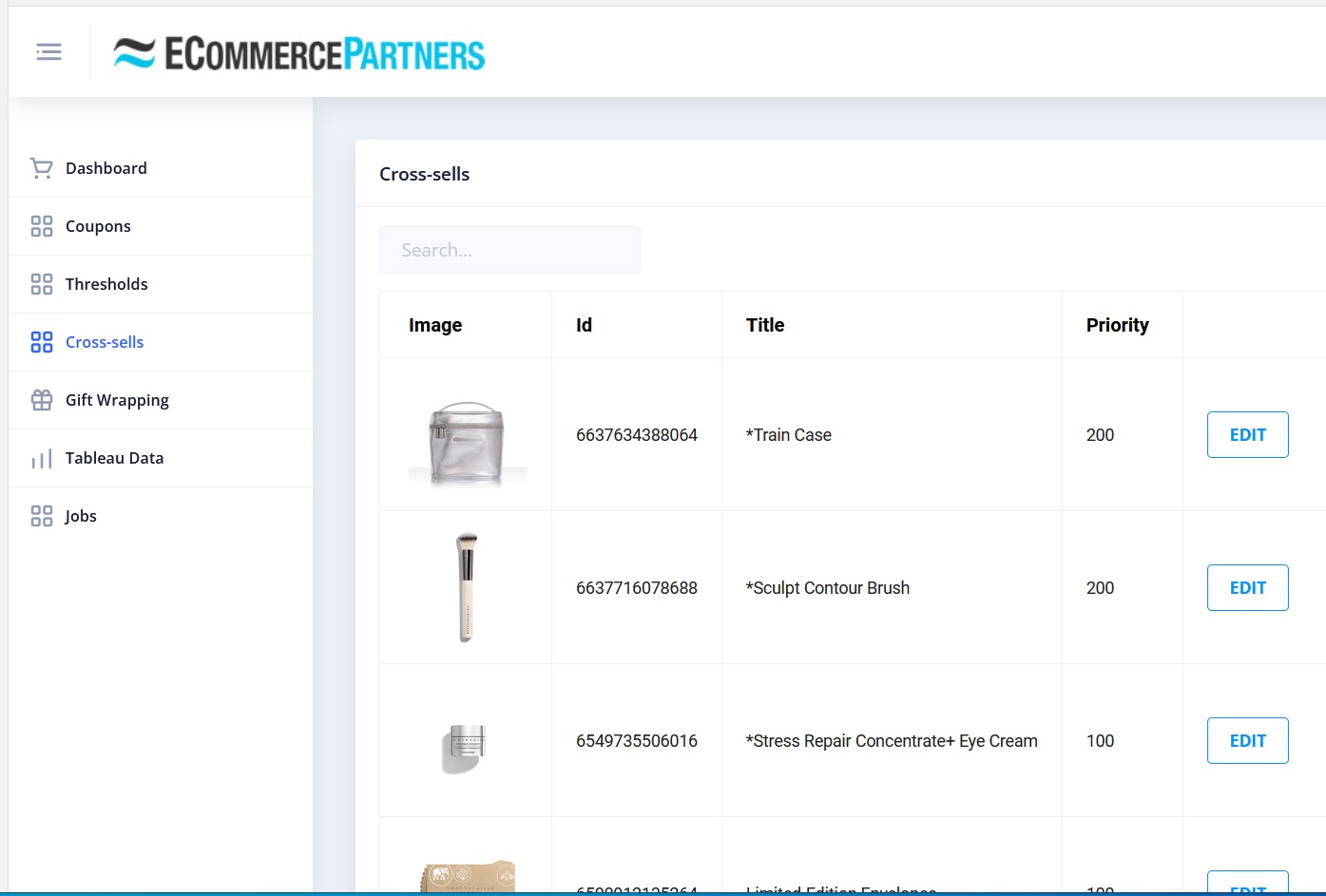This screenshot has width=1326, height=896.
Task: Click the Title column header
Action: (765, 325)
